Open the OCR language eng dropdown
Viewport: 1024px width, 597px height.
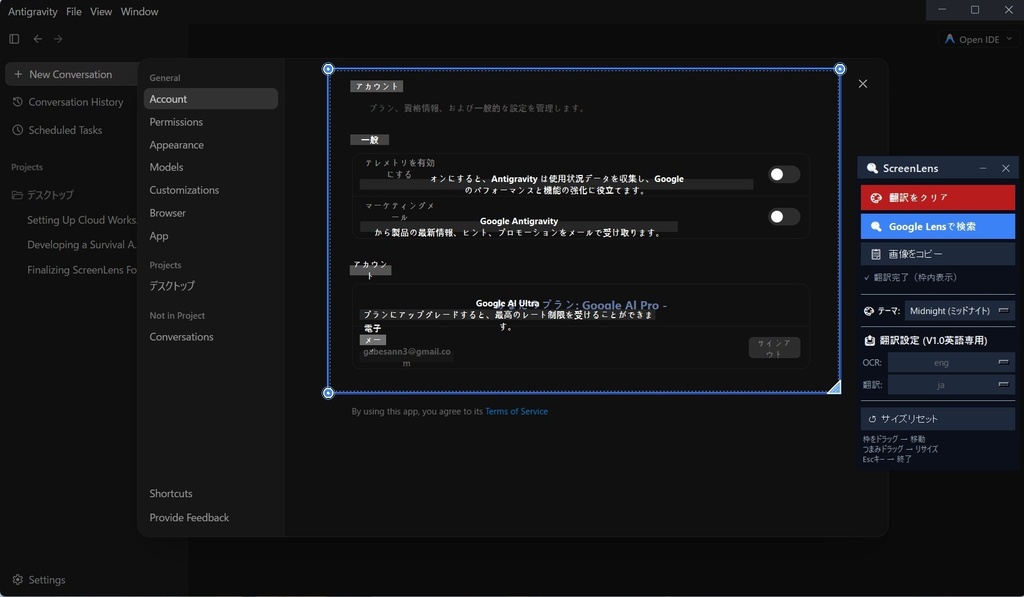[951, 363]
